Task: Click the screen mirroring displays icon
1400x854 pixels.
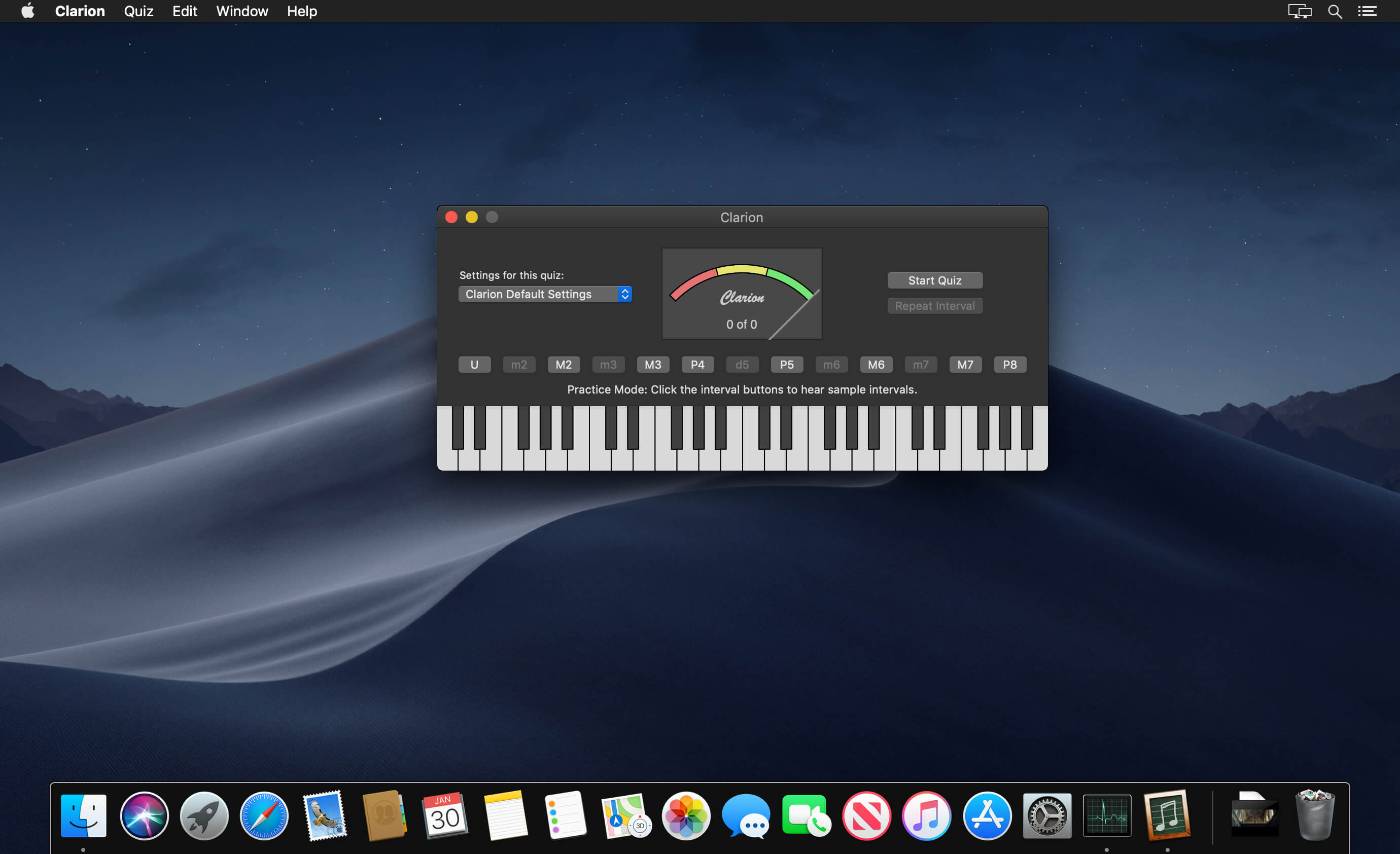Action: (1300, 11)
